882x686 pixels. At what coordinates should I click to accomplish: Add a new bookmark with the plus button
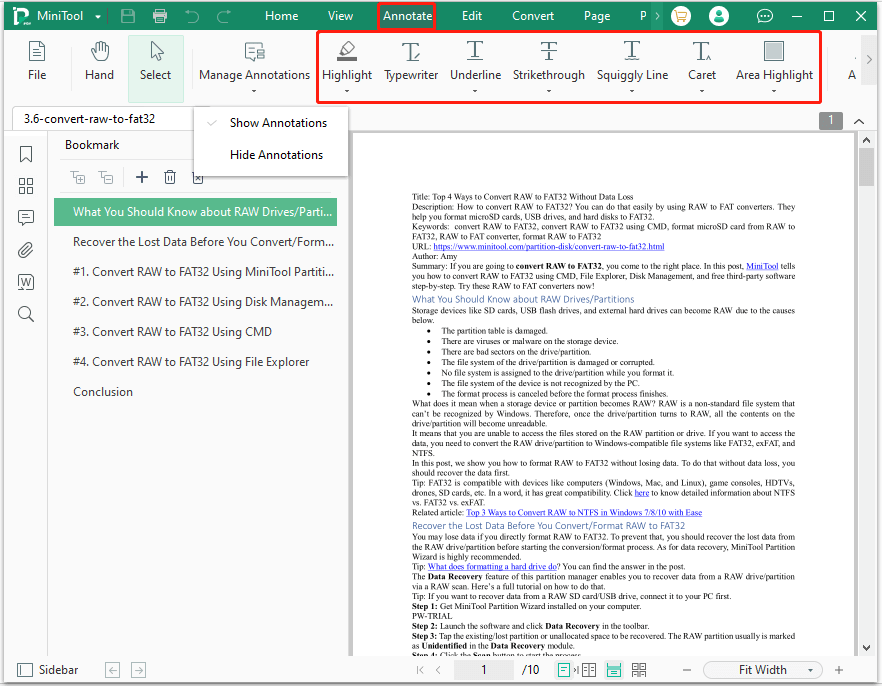(142, 177)
